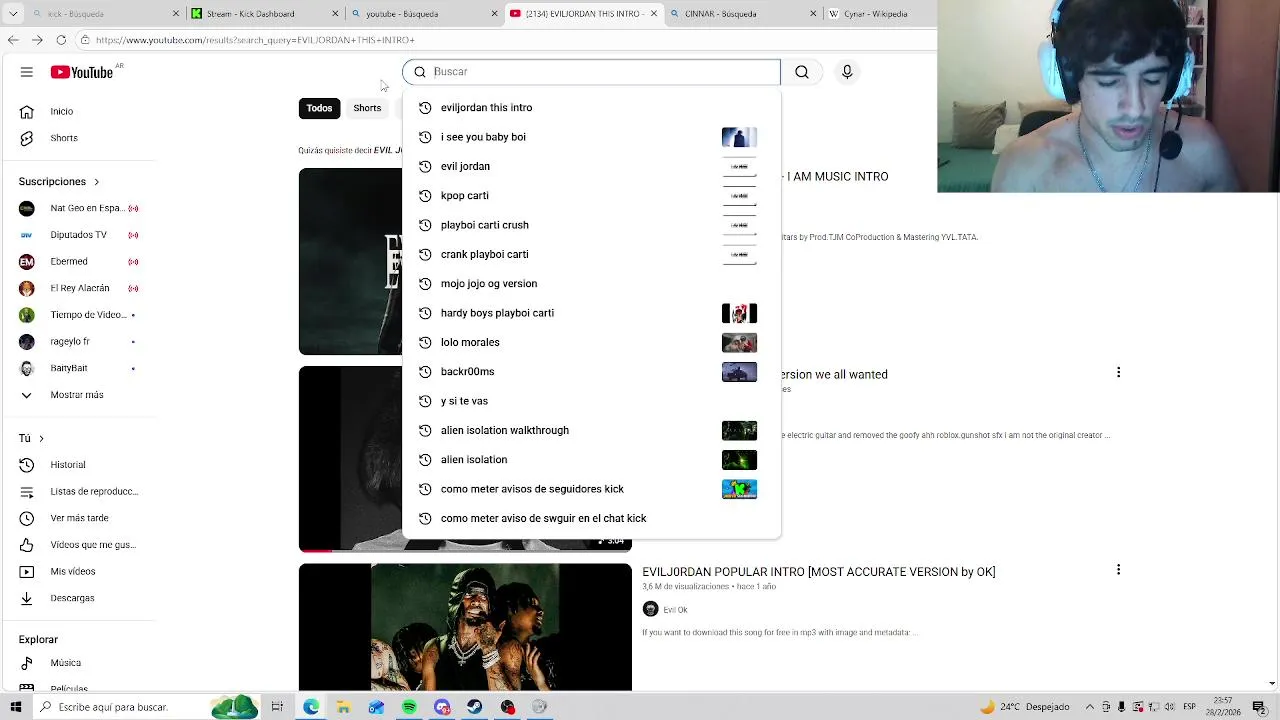This screenshot has width=1280, height=720.
Task: Open Tiempo de Videojuegos channel
Action: coord(78,315)
